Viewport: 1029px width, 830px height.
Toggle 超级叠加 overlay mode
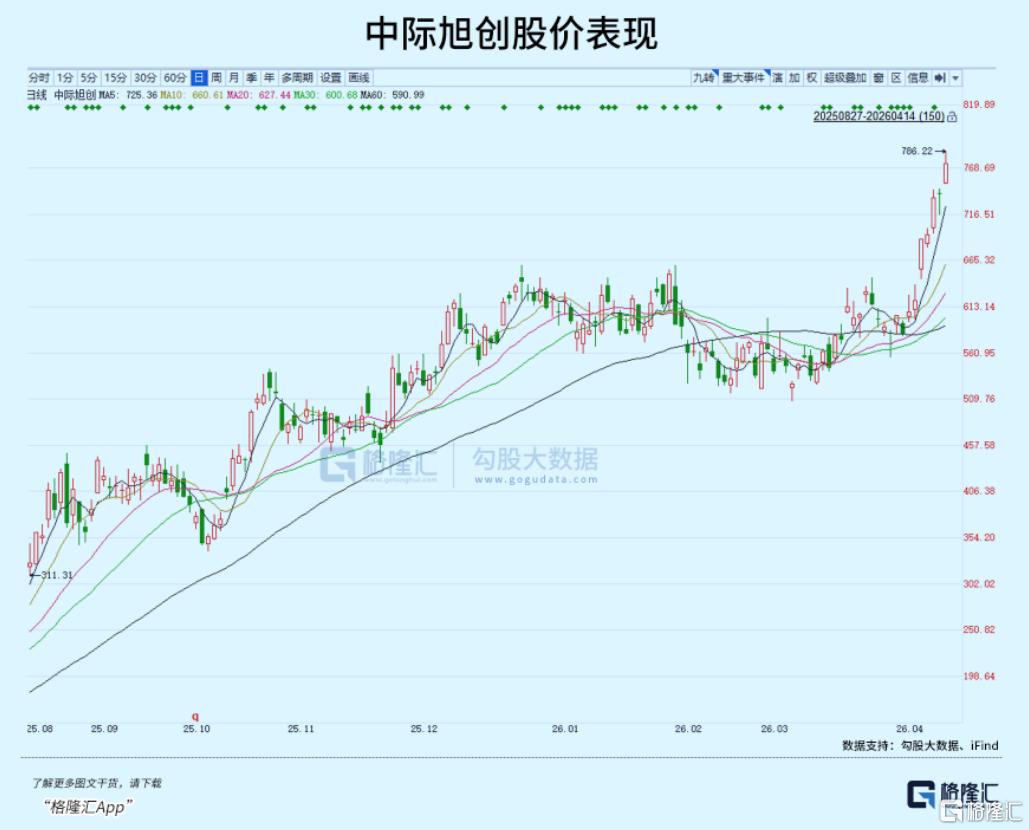point(844,77)
